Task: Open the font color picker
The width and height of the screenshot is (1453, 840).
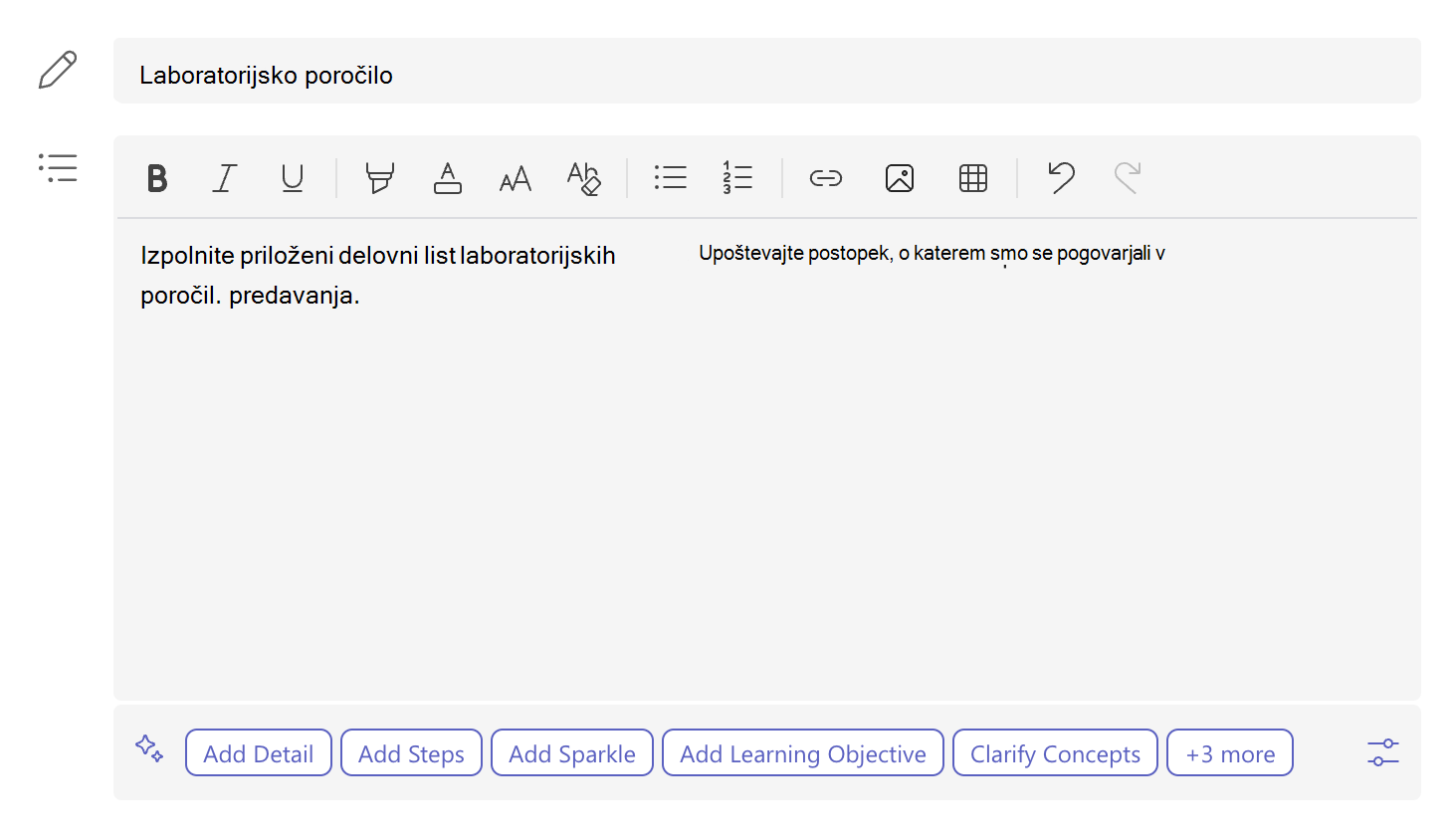Action: (x=448, y=178)
